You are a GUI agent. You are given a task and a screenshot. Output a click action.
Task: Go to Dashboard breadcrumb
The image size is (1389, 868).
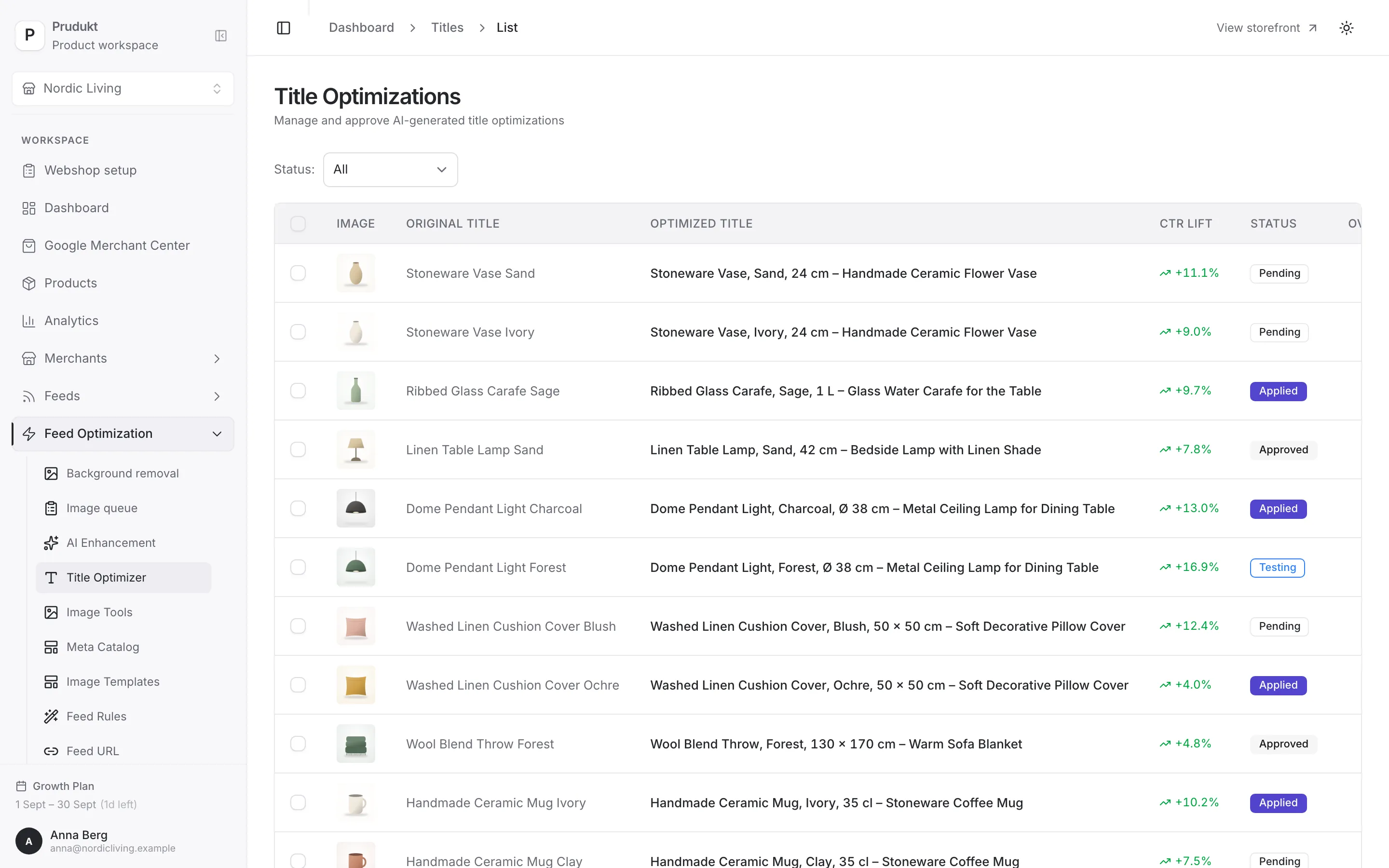[362, 27]
